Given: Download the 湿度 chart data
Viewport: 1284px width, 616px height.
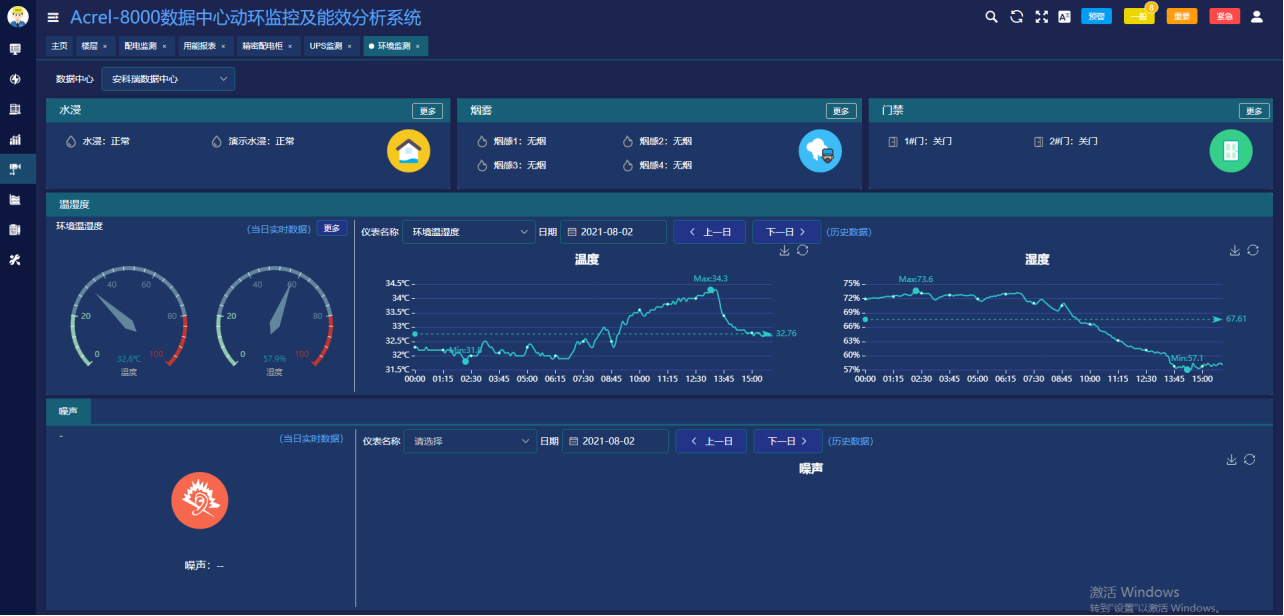Looking at the screenshot, I should [x=1235, y=250].
